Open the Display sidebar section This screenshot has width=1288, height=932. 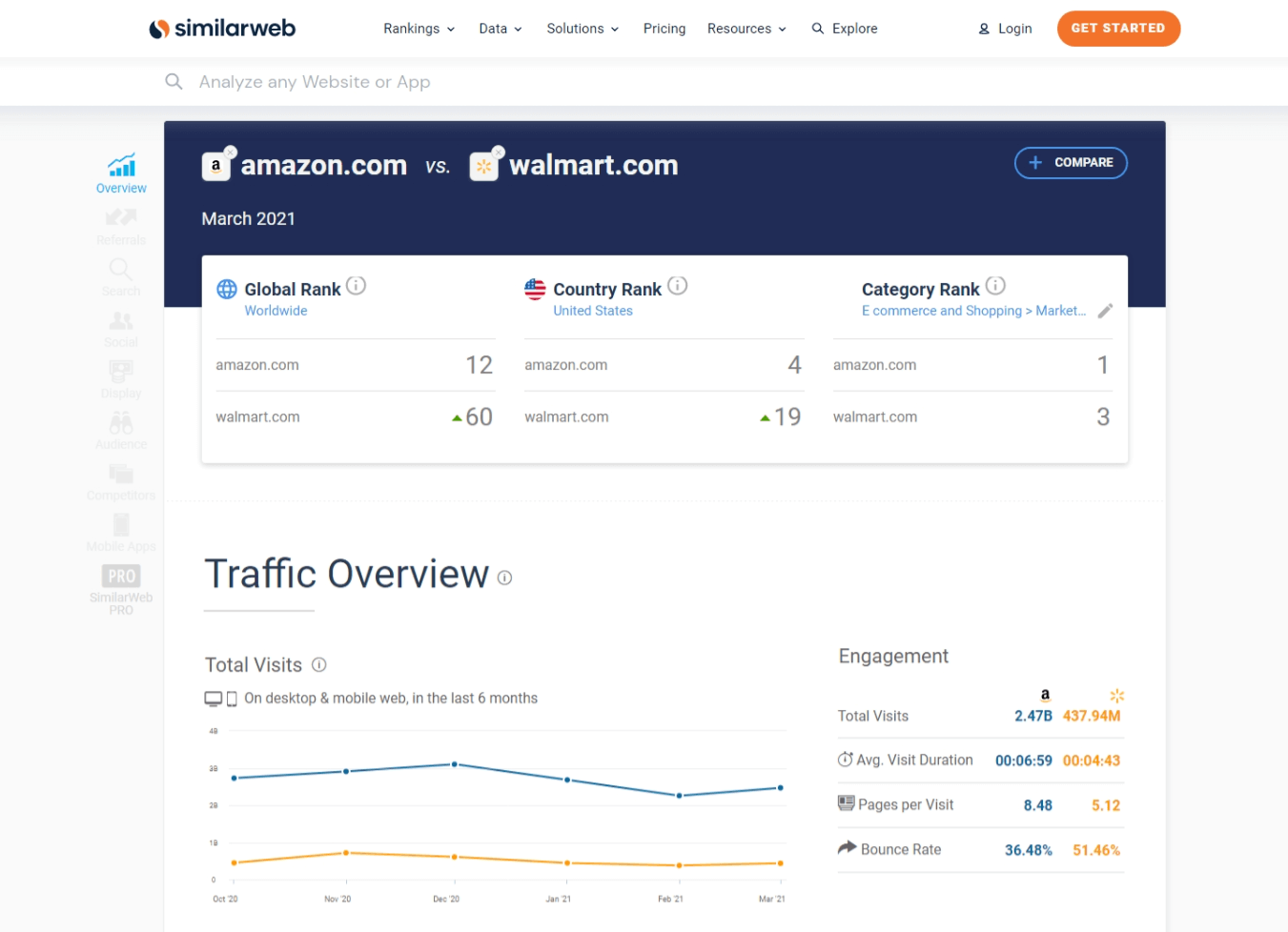pos(121,380)
